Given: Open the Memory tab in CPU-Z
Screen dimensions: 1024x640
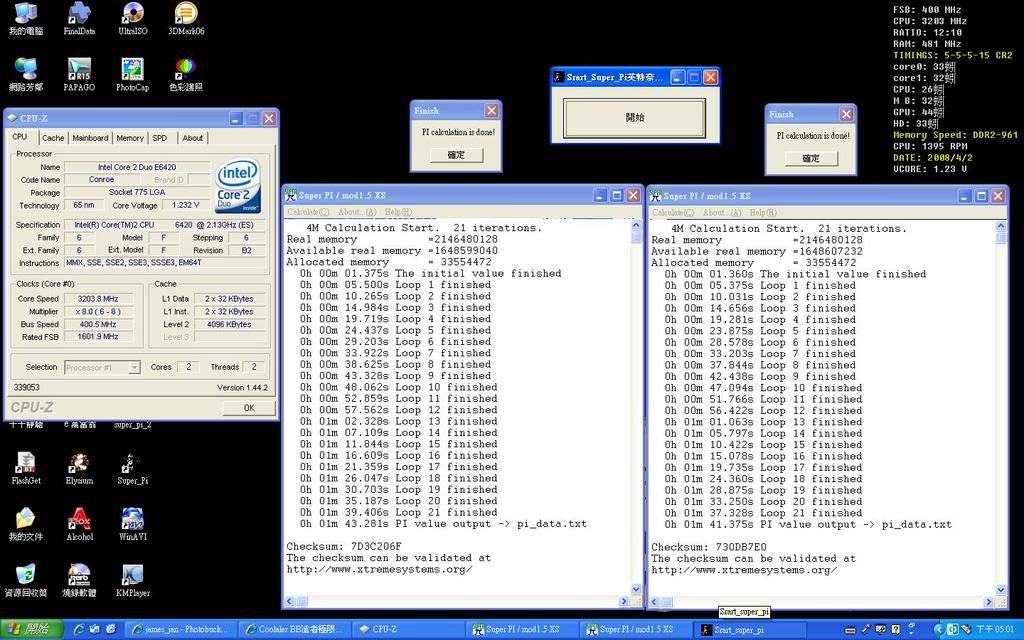Looking at the screenshot, I should [130, 138].
